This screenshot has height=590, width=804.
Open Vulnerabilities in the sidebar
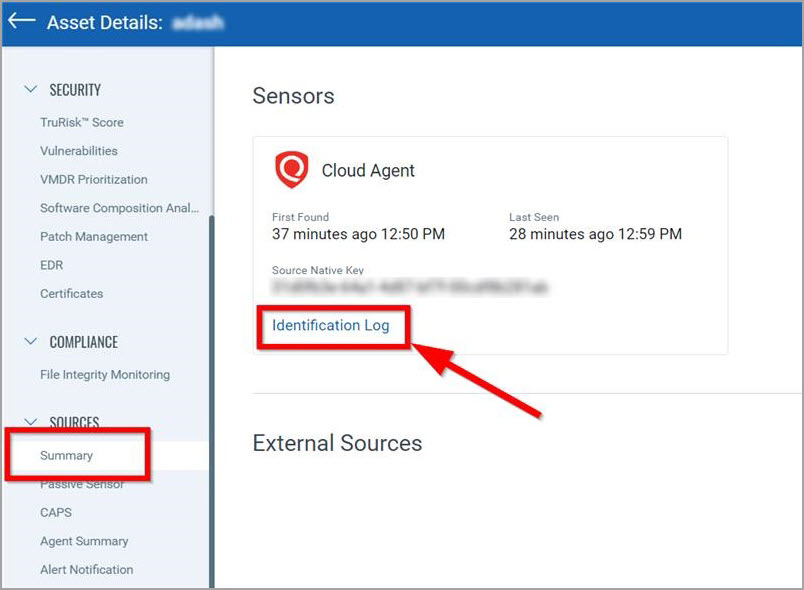79,151
